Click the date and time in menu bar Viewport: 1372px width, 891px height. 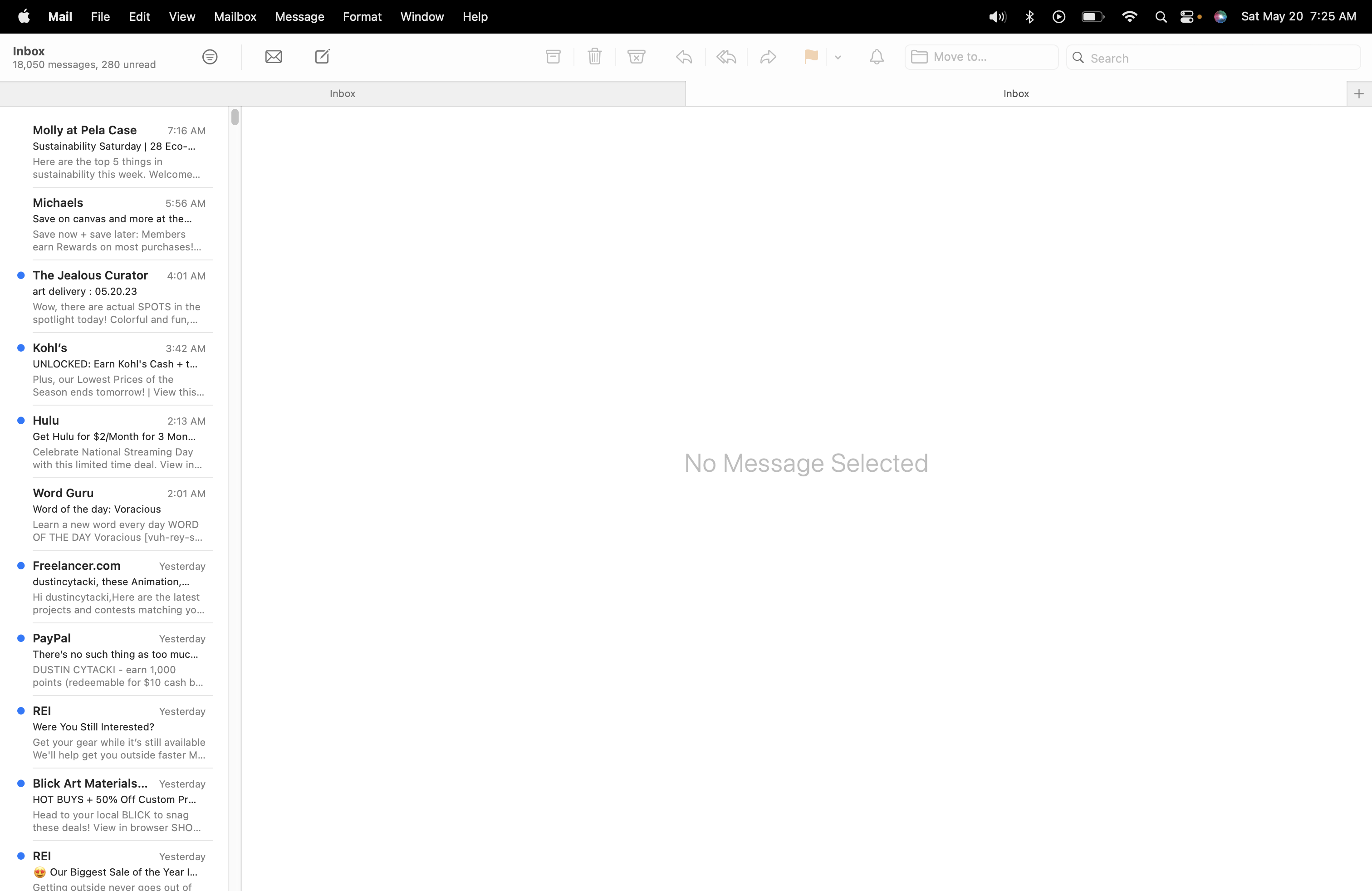(x=1298, y=17)
